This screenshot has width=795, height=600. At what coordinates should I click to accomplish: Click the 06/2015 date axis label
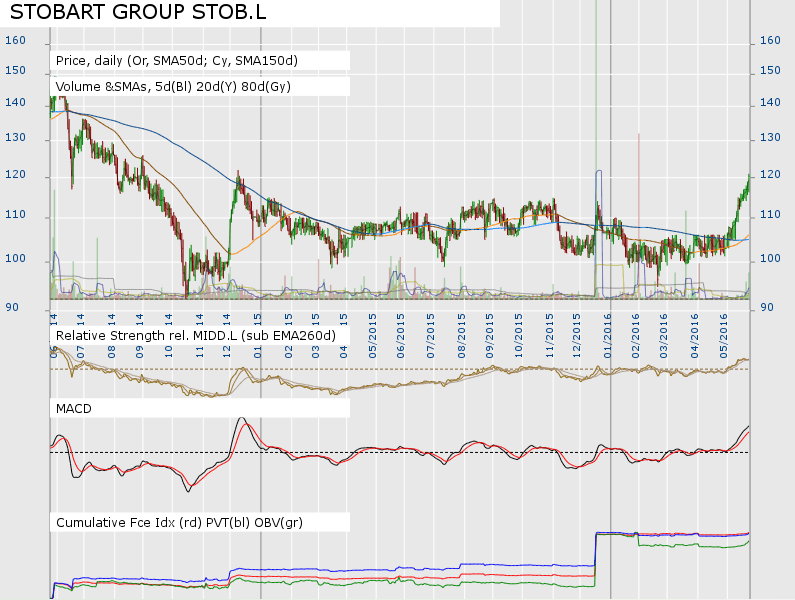(401, 336)
